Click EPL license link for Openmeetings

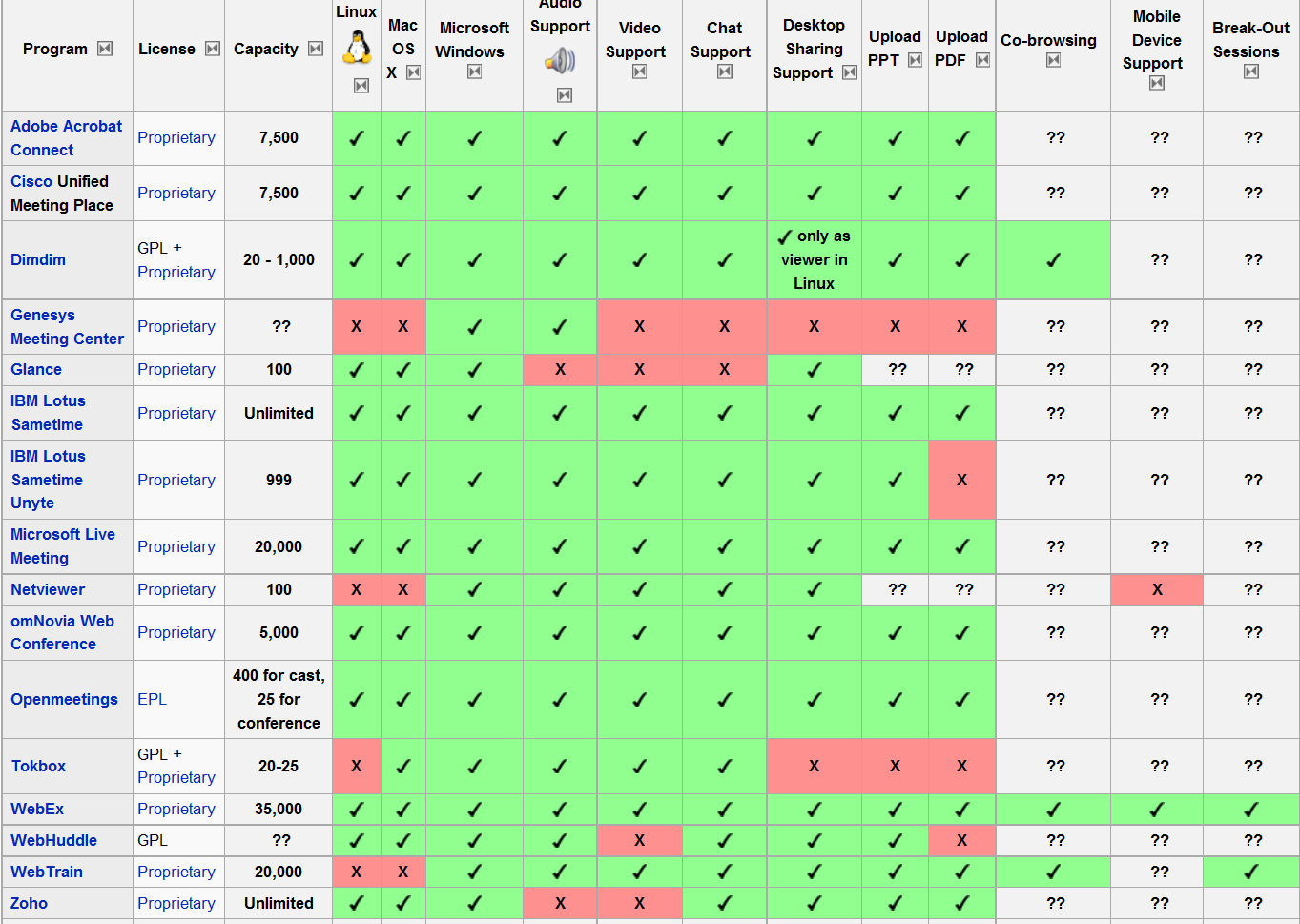152,699
